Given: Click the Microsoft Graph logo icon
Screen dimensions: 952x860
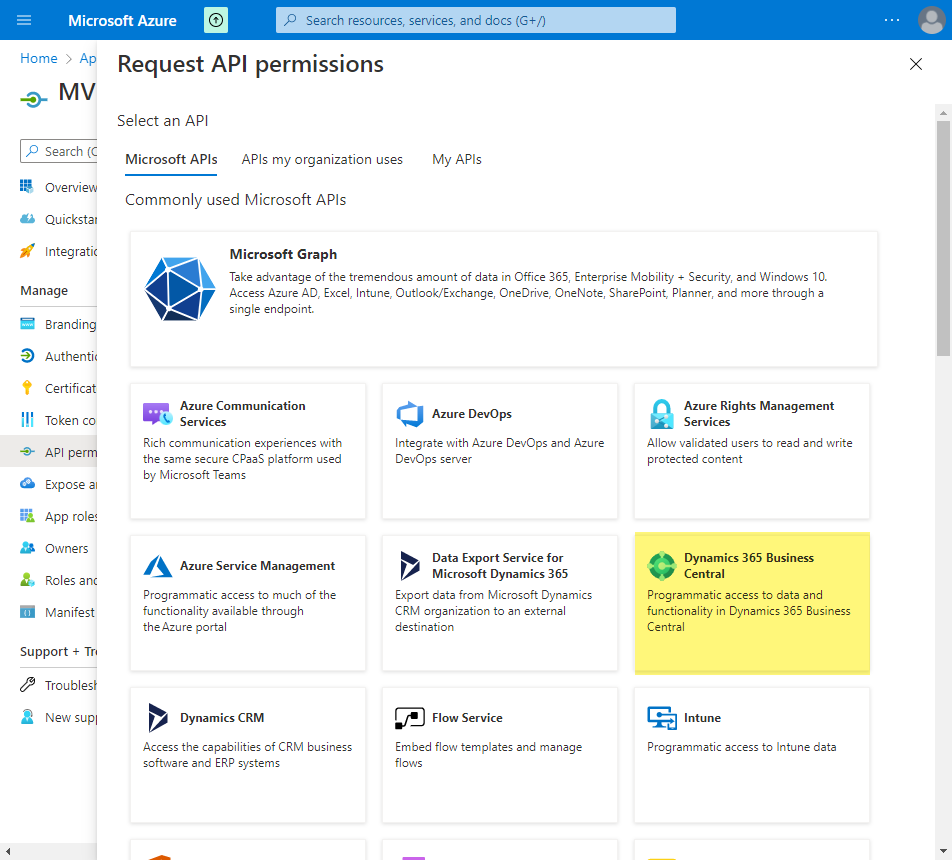Looking at the screenshot, I should 180,288.
